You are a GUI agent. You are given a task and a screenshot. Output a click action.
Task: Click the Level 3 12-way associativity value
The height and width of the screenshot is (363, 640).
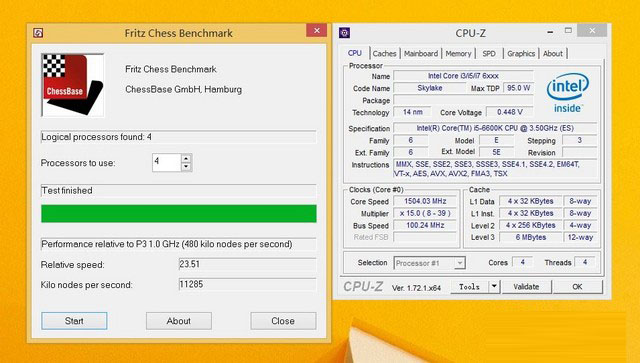(580, 237)
